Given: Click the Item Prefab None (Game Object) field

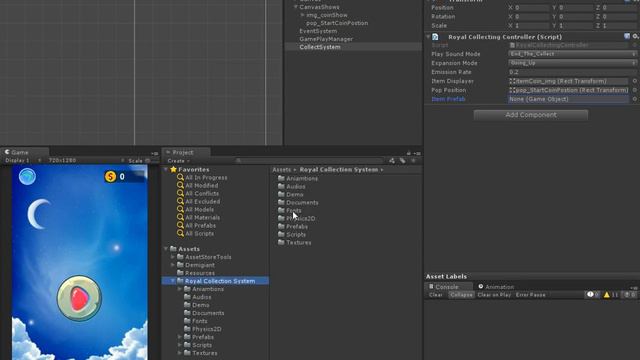Looking at the screenshot, I should tap(569, 99).
